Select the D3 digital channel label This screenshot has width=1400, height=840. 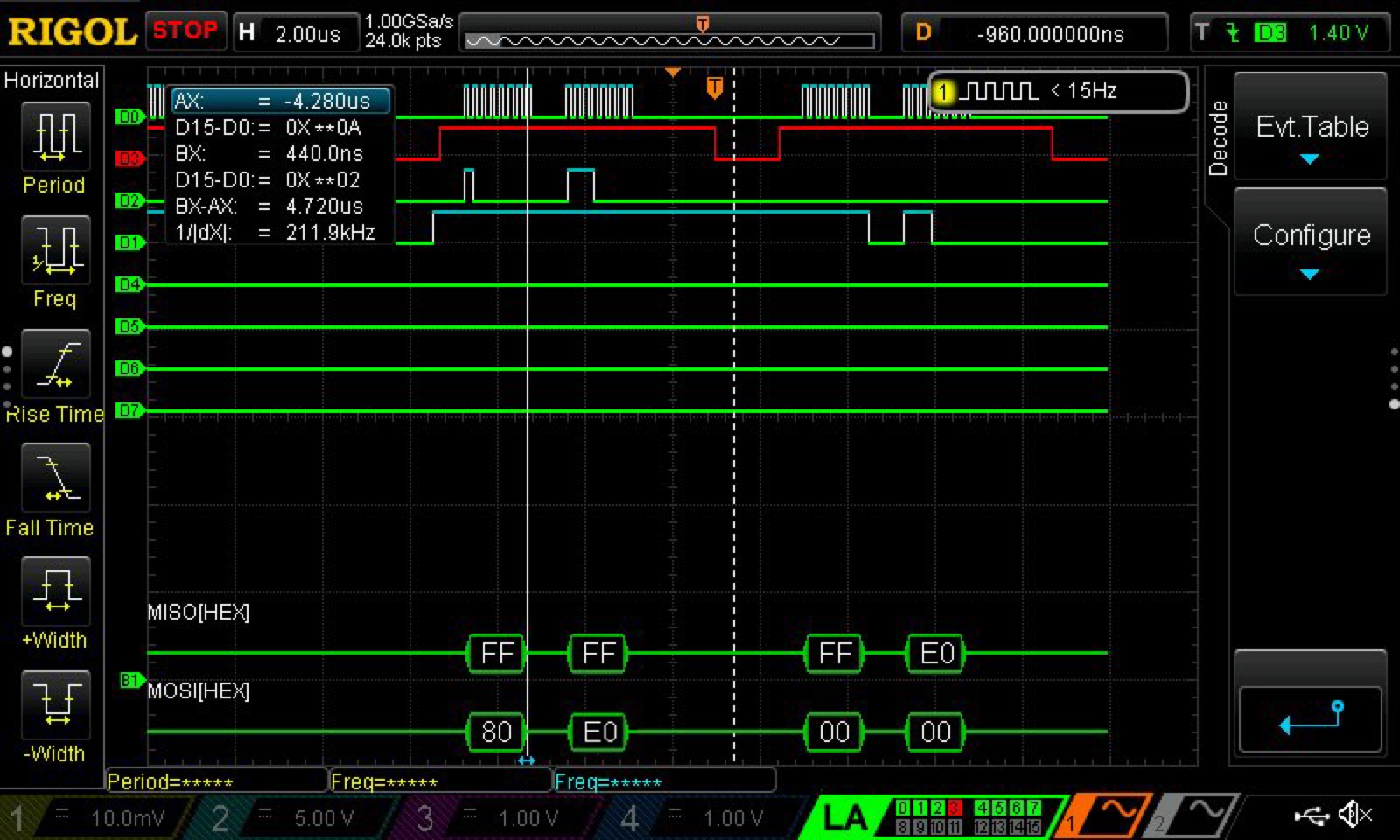click(x=129, y=158)
